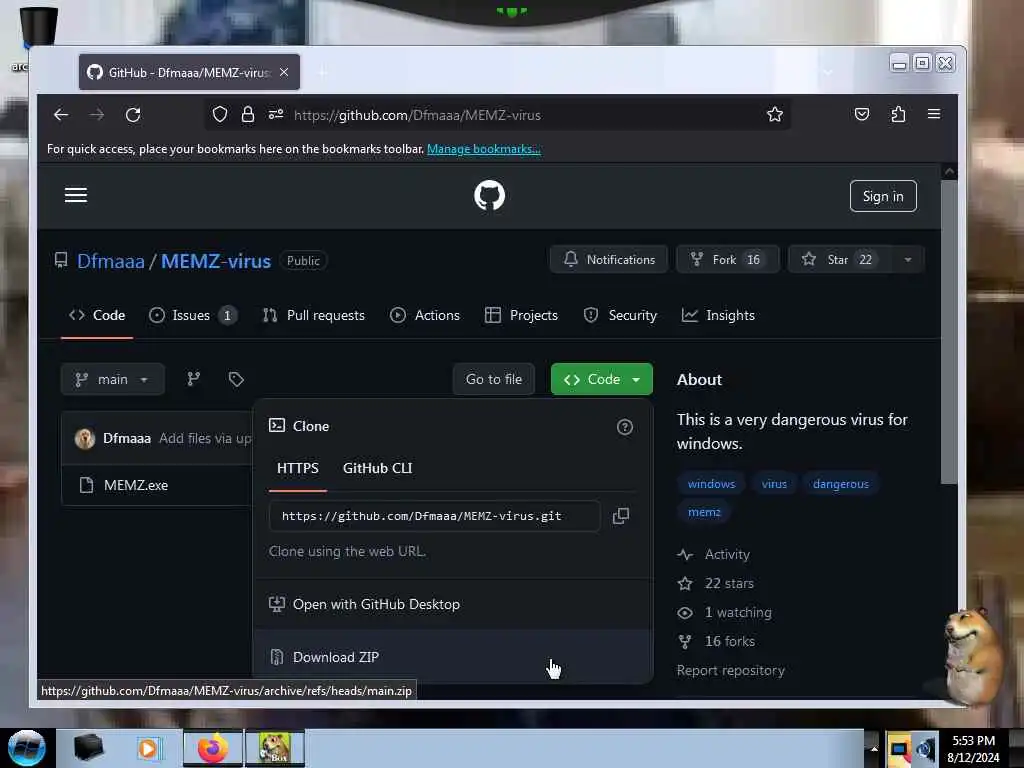Choose Download ZIP option
The width and height of the screenshot is (1024, 768).
coord(453,657)
